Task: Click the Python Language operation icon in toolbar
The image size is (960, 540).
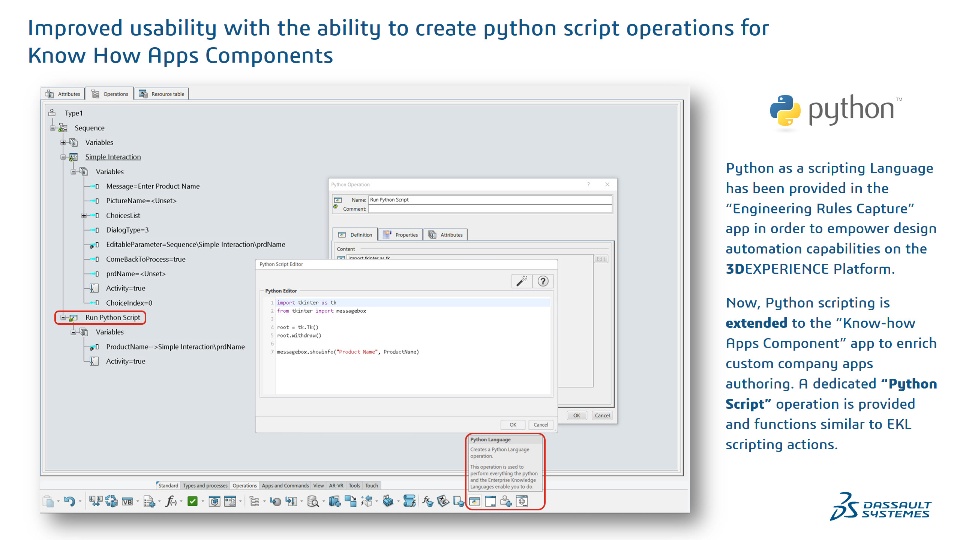Action: (x=474, y=501)
